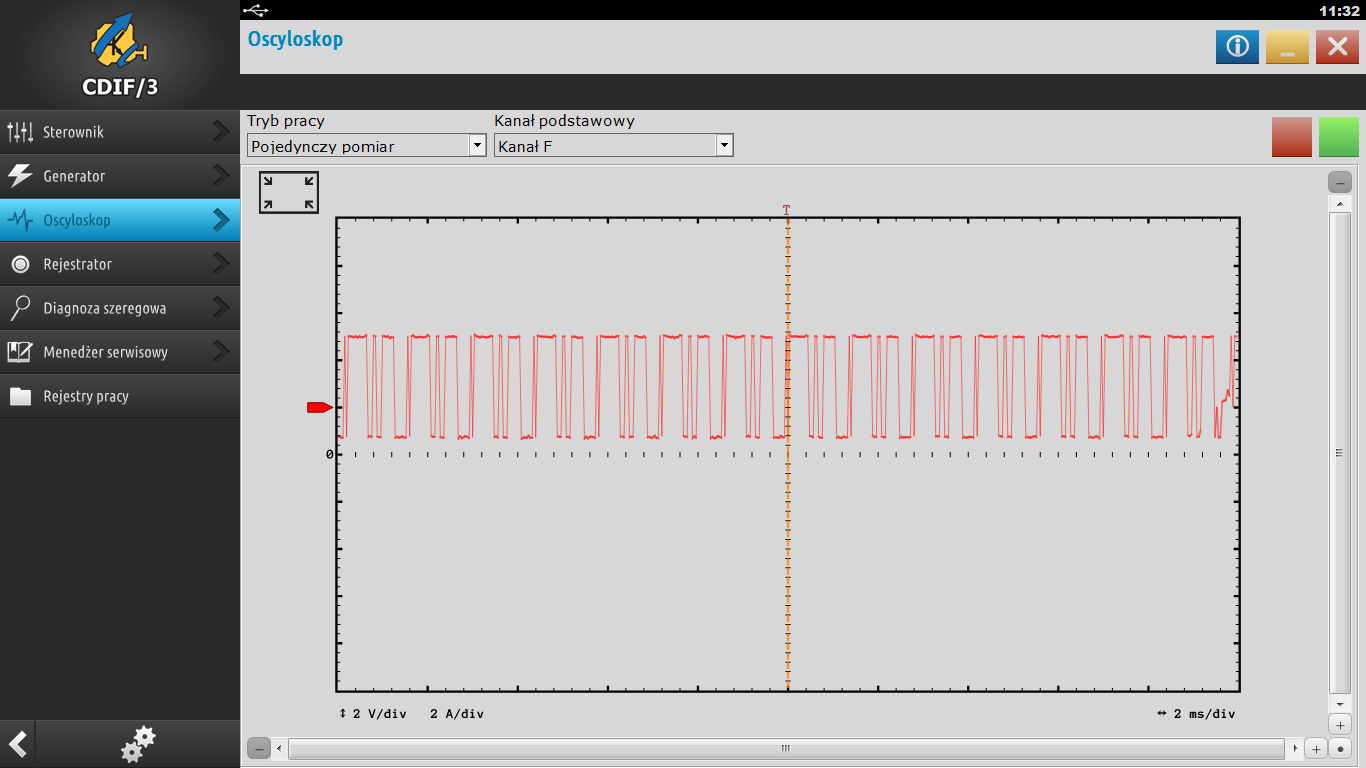Click the settings gears icon
This screenshot has height=768, width=1366.
coord(138,744)
